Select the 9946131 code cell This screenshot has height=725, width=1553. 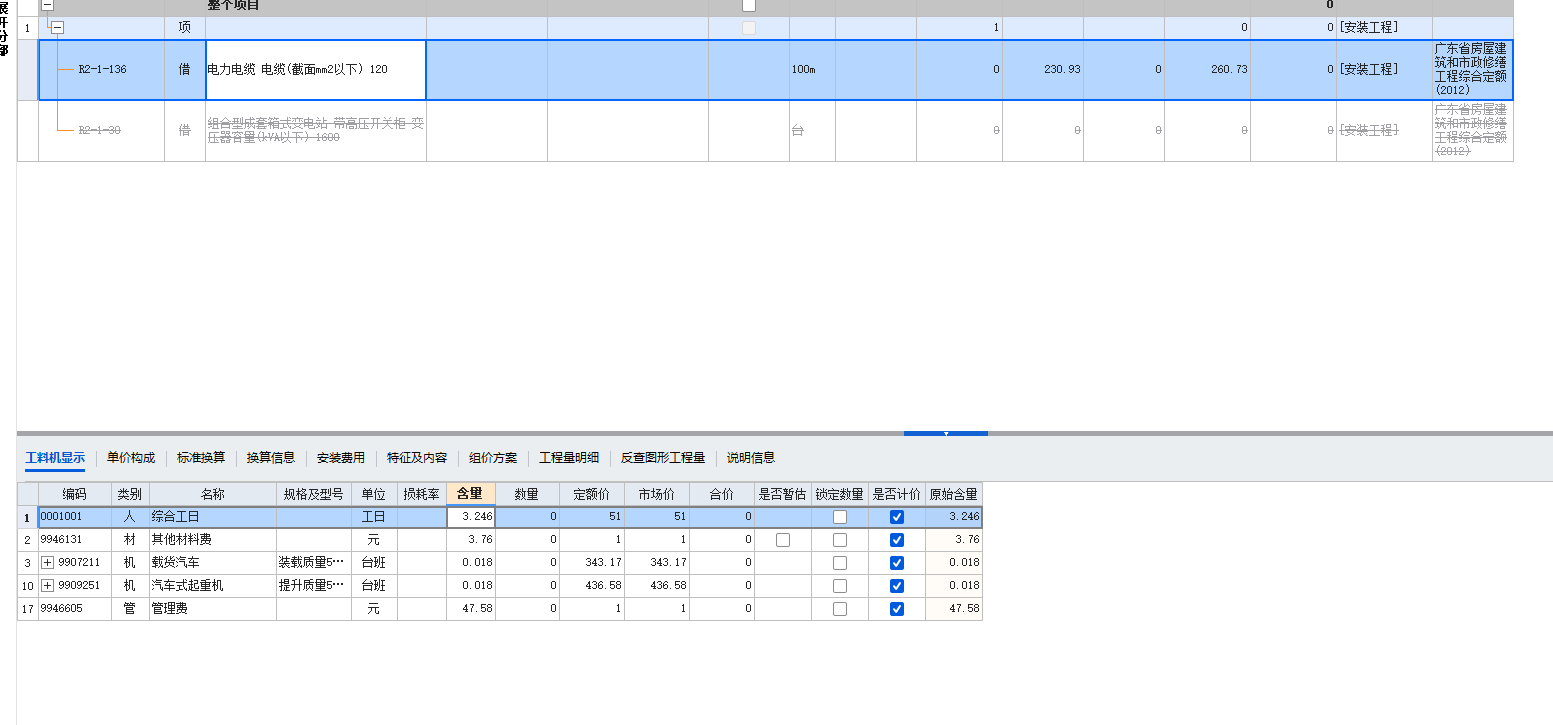click(x=75, y=540)
